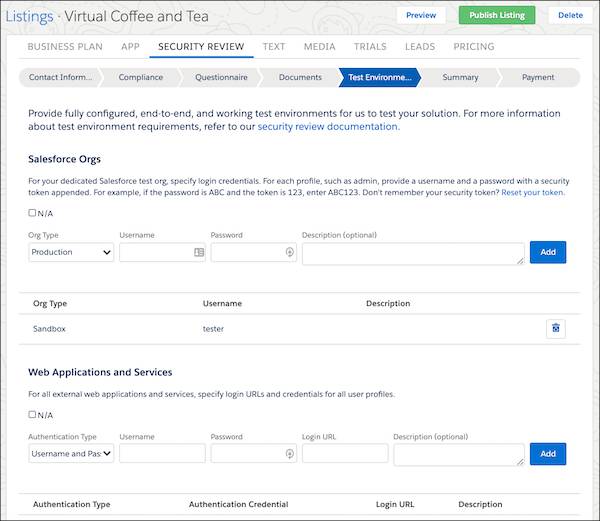Viewport: 600px width, 521px height.
Task: Click the Web Applications password key icon
Action: click(x=289, y=453)
